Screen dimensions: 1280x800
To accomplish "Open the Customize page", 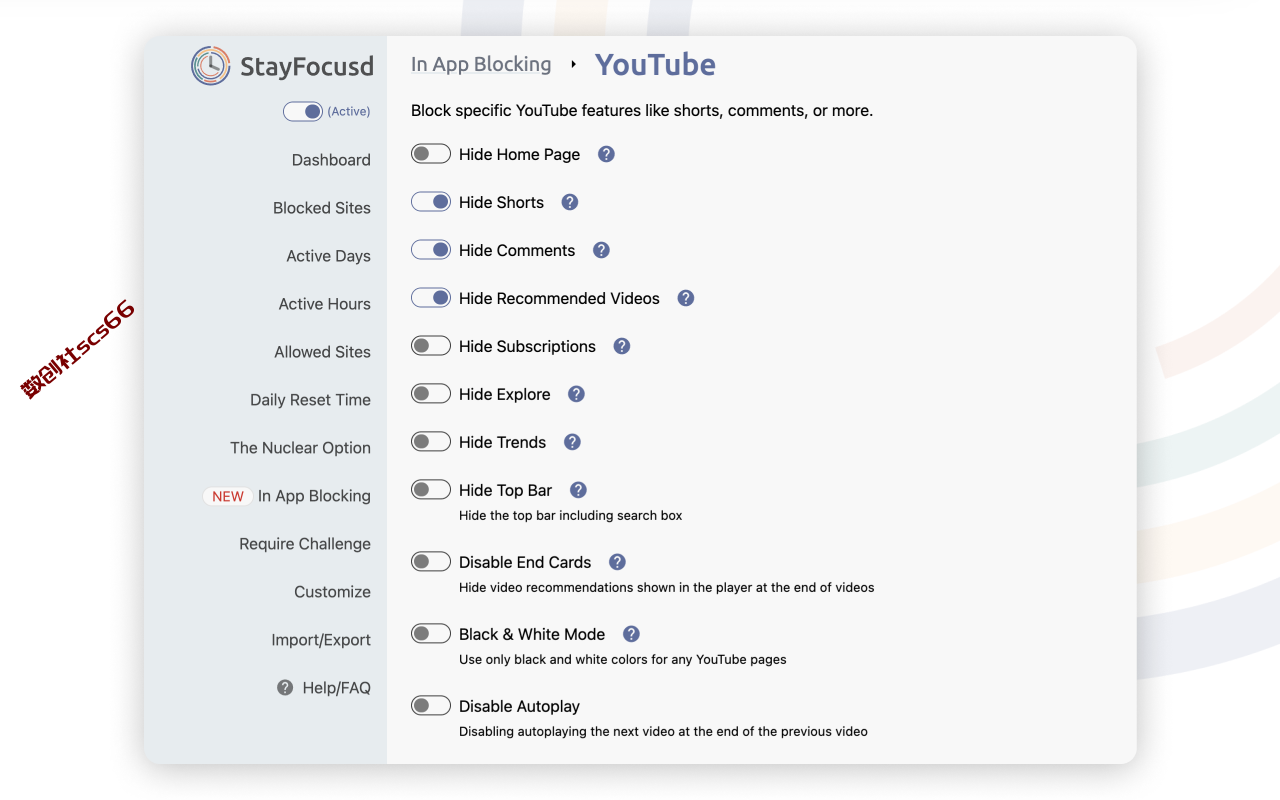I will (x=332, y=592).
